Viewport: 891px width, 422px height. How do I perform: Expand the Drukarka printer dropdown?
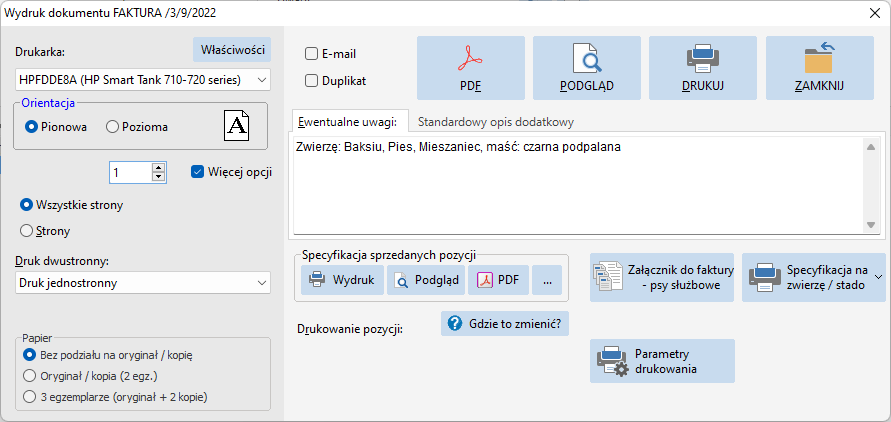[x=143, y=80]
